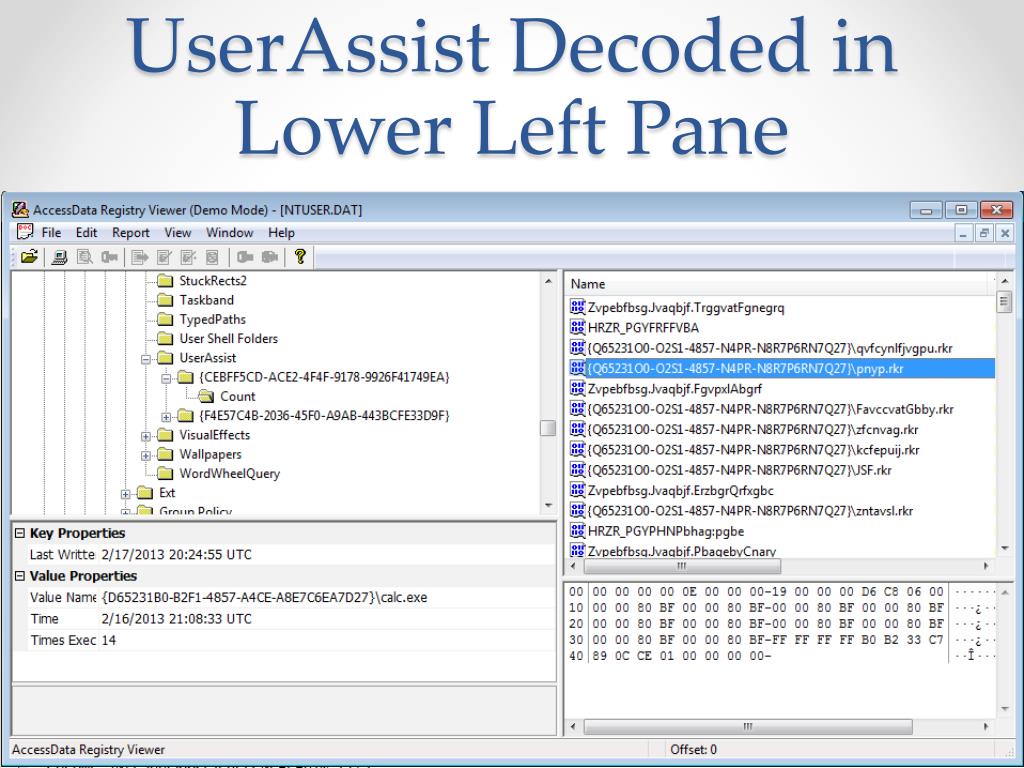
Task: Click the Count folder icon
Action: [206, 396]
